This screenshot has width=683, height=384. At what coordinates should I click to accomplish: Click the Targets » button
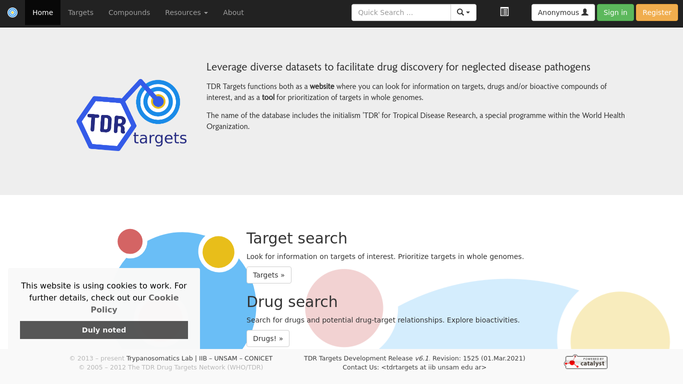pos(269,275)
